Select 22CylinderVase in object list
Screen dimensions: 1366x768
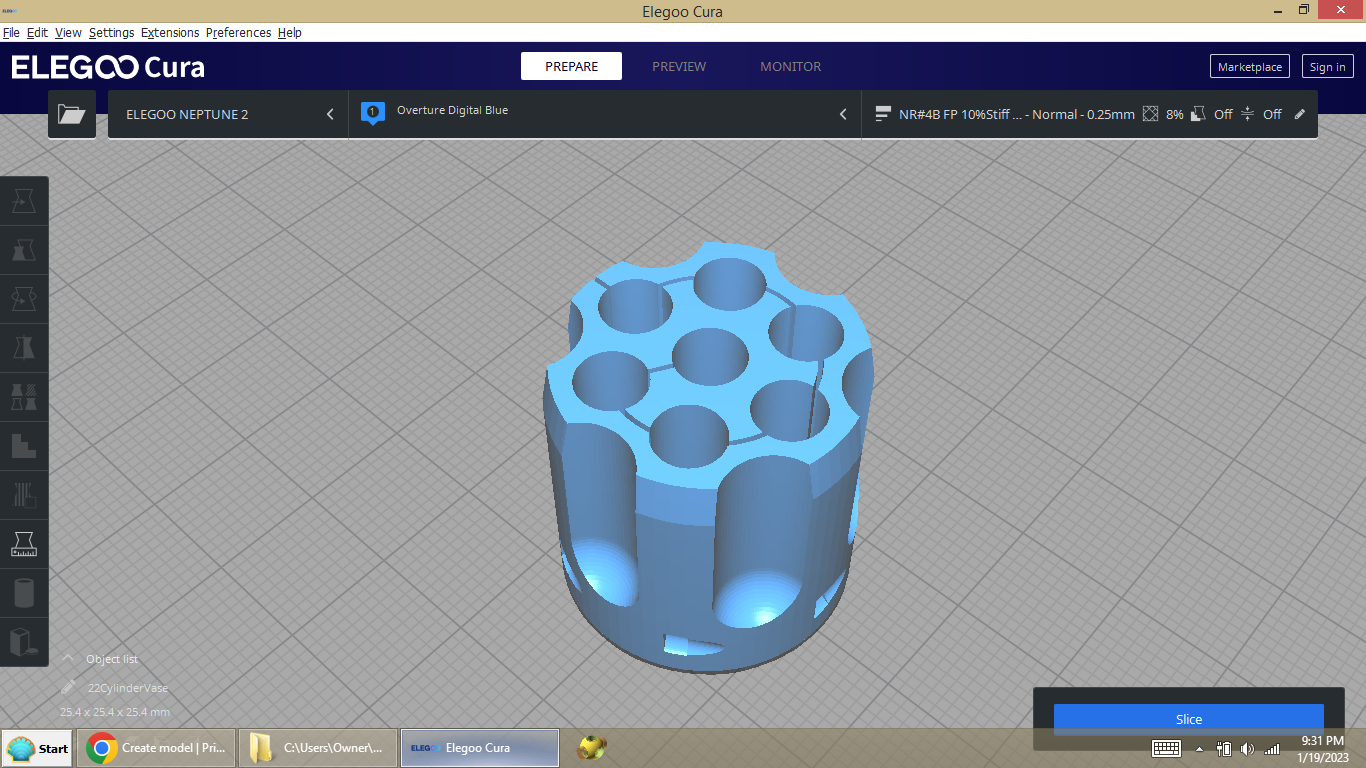pyautogui.click(x=127, y=688)
